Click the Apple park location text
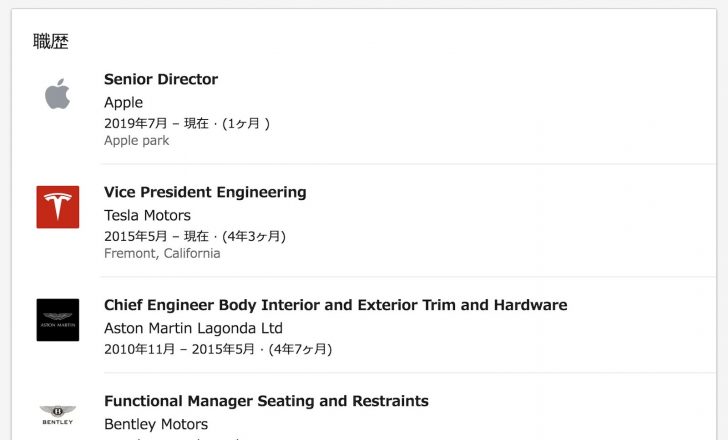The width and height of the screenshot is (728, 440). 136,141
